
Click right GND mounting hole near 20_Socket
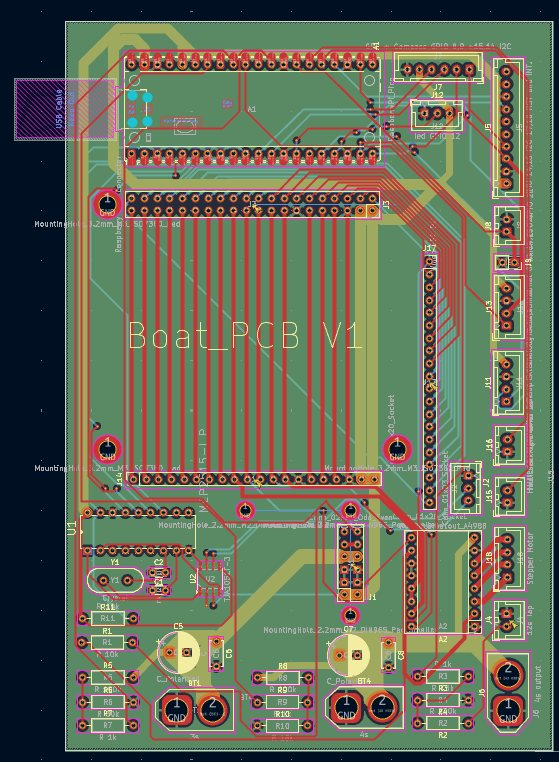tap(397, 448)
